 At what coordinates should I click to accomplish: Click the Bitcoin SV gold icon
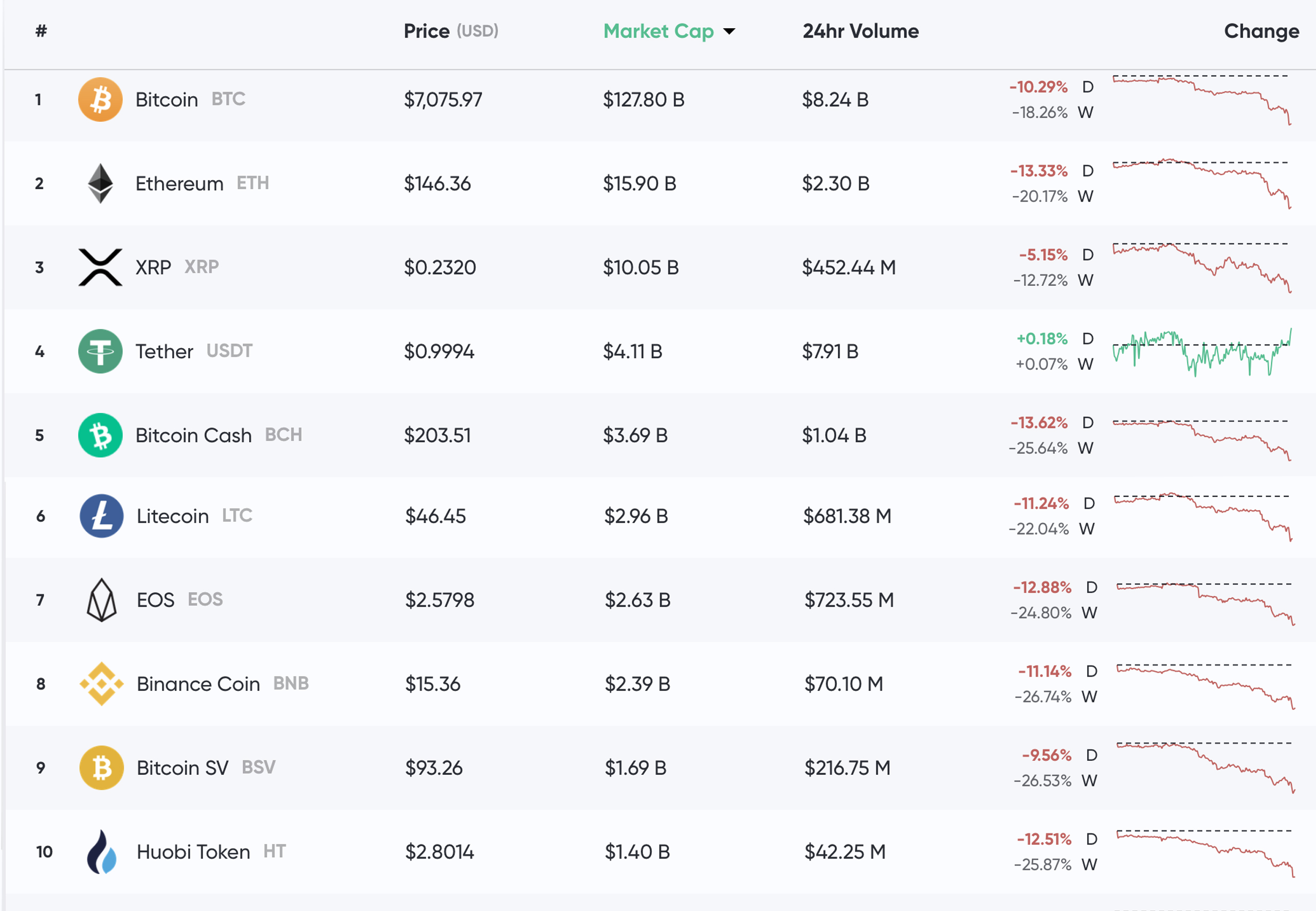[x=102, y=768]
